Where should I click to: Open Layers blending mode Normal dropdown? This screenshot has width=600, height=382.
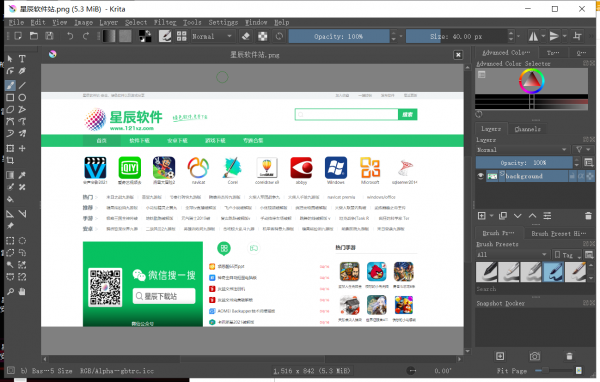pyautogui.click(x=522, y=150)
